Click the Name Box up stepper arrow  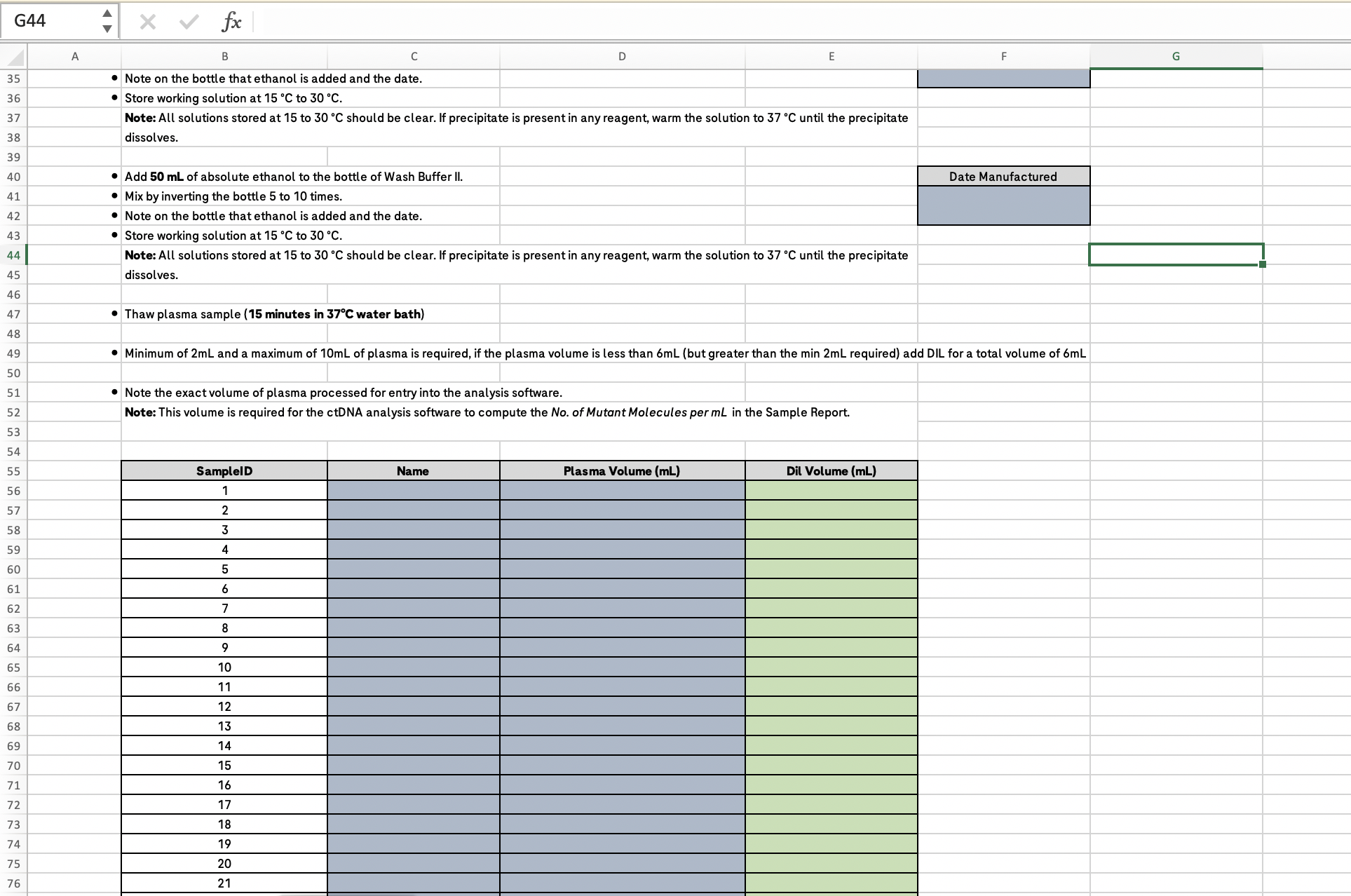[107, 13]
